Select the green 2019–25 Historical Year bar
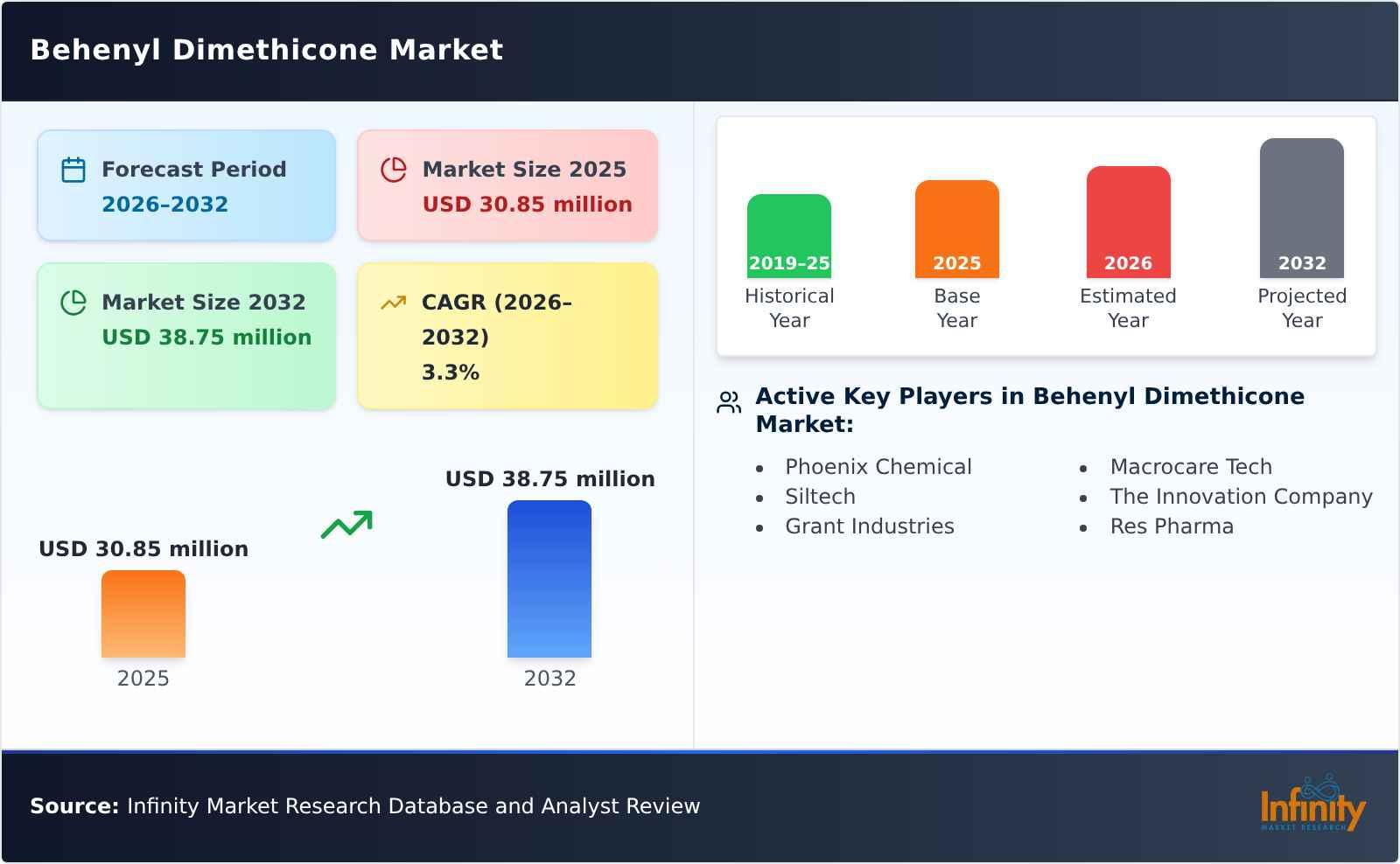 [x=788, y=232]
